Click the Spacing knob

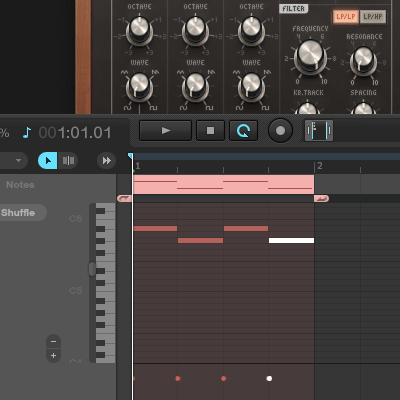363,108
